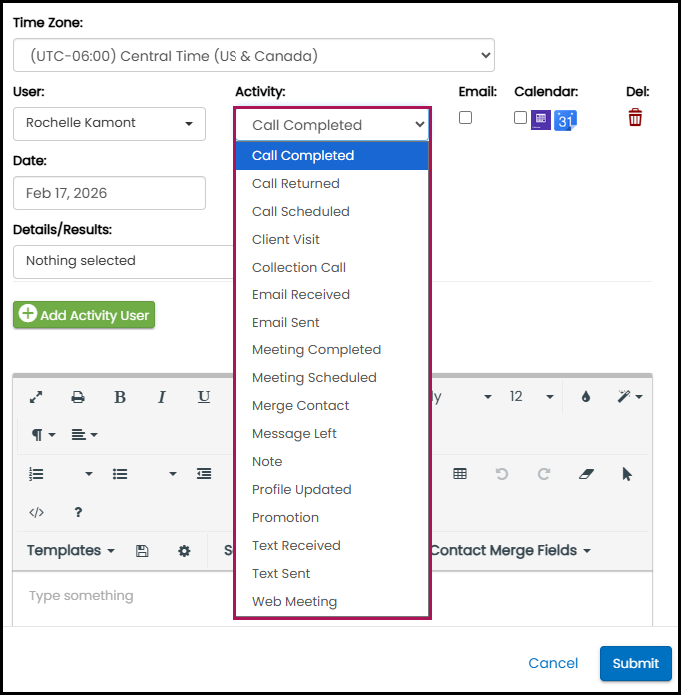Check the Email checkbox
The height and width of the screenshot is (695, 681).
(465, 117)
